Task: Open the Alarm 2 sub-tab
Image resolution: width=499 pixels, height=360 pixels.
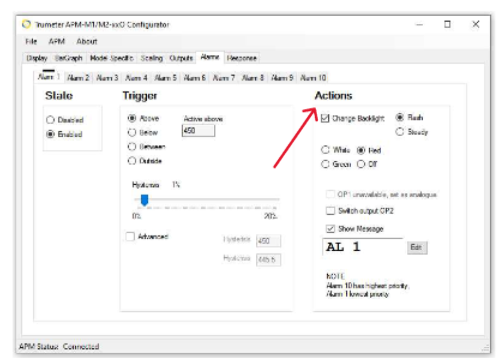Action: point(78,78)
